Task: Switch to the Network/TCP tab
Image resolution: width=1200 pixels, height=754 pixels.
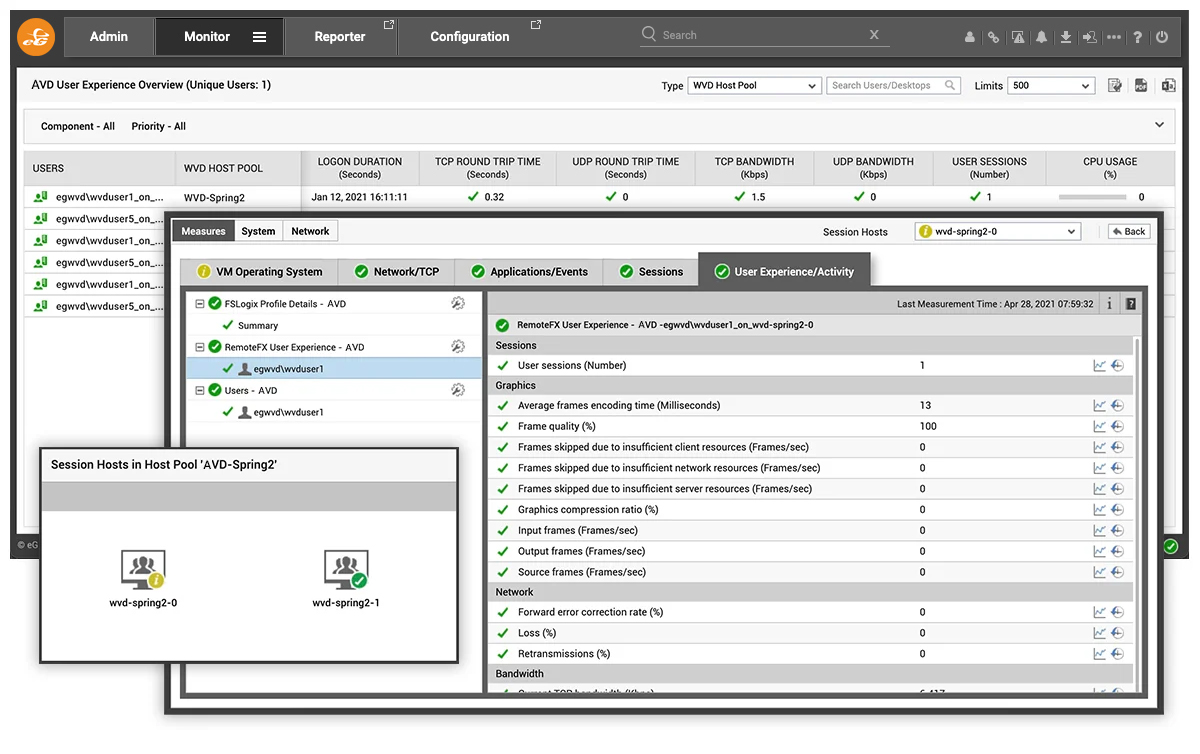Action: pos(396,272)
